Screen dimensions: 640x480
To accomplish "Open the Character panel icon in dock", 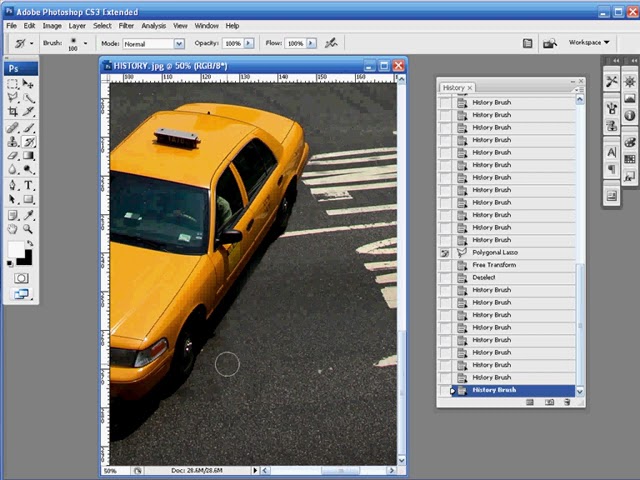I will coord(611,152).
